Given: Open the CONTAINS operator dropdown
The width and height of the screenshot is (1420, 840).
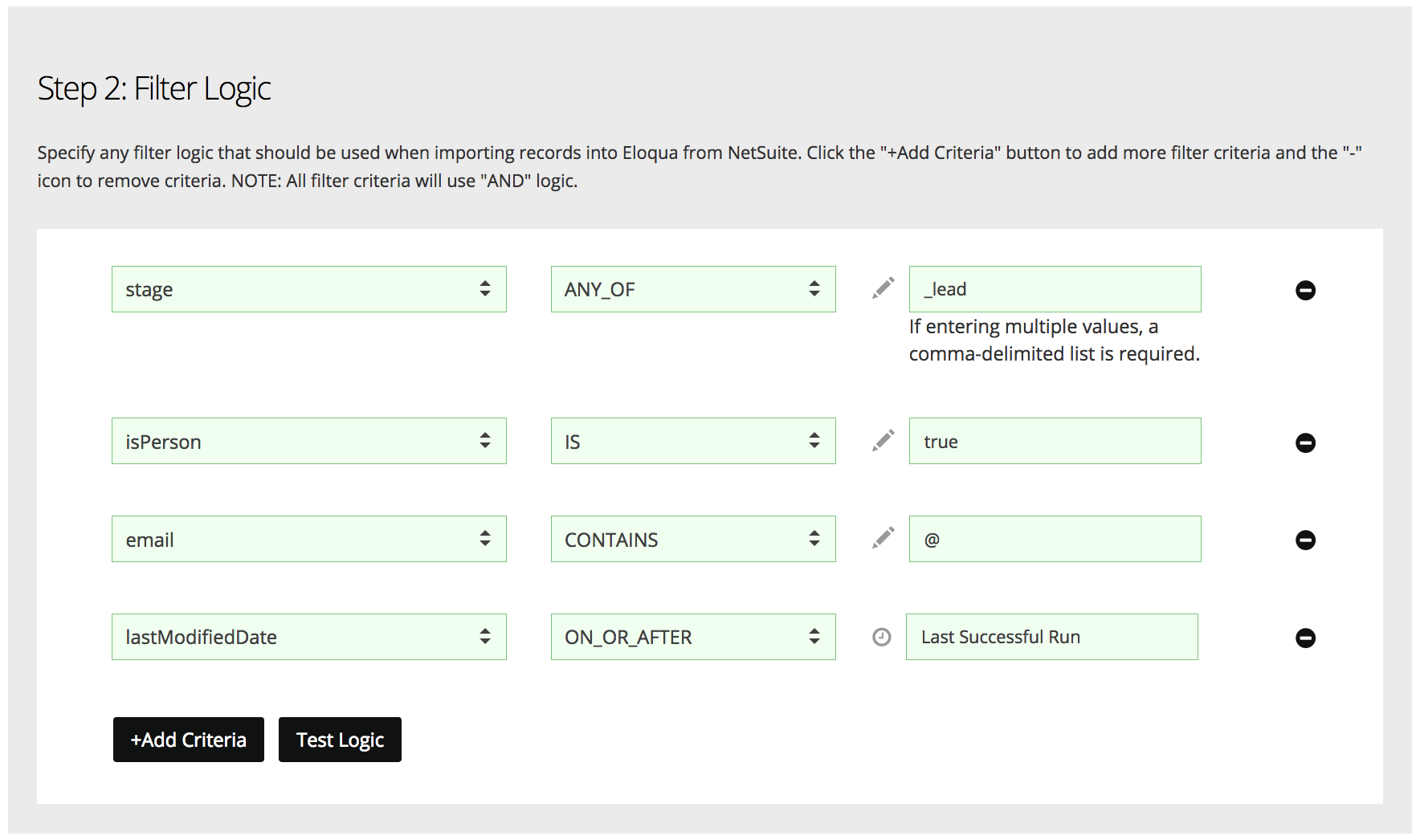Looking at the screenshot, I should point(693,539).
